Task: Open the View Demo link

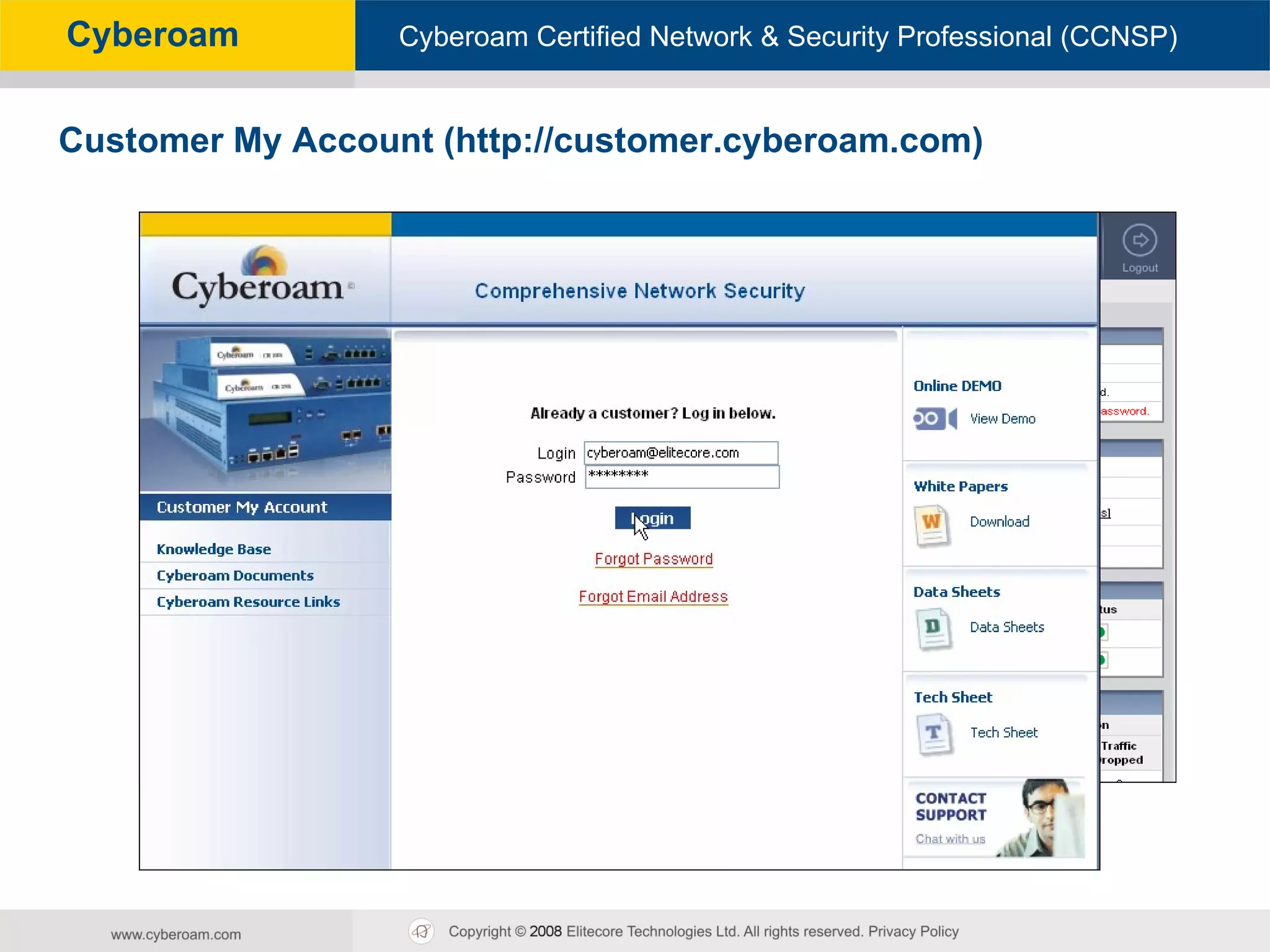Action: (x=1003, y=419)
